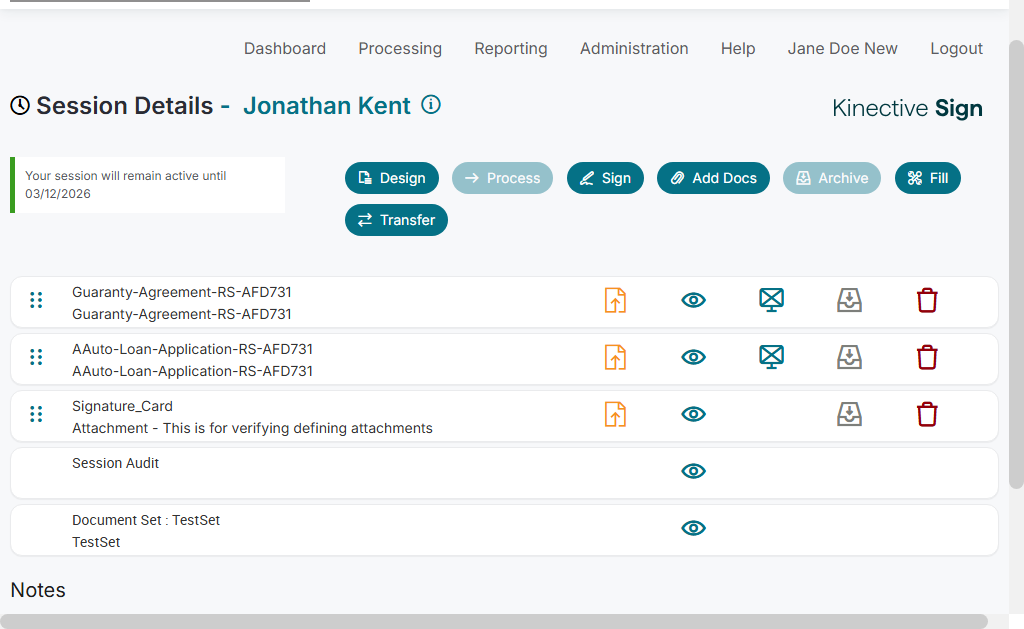1024x629 pixels.
Task: Click upload icon for Signature_Card row
Action: tap(615, 414)
